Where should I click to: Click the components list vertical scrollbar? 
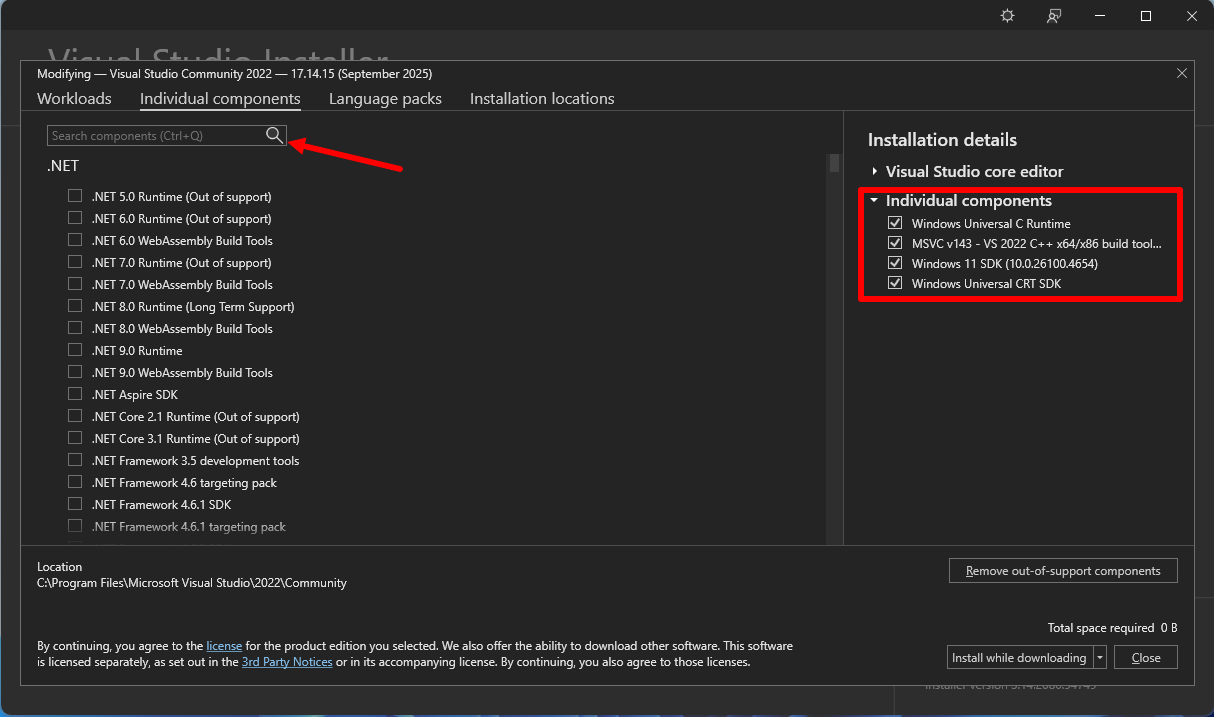point(834,164)
